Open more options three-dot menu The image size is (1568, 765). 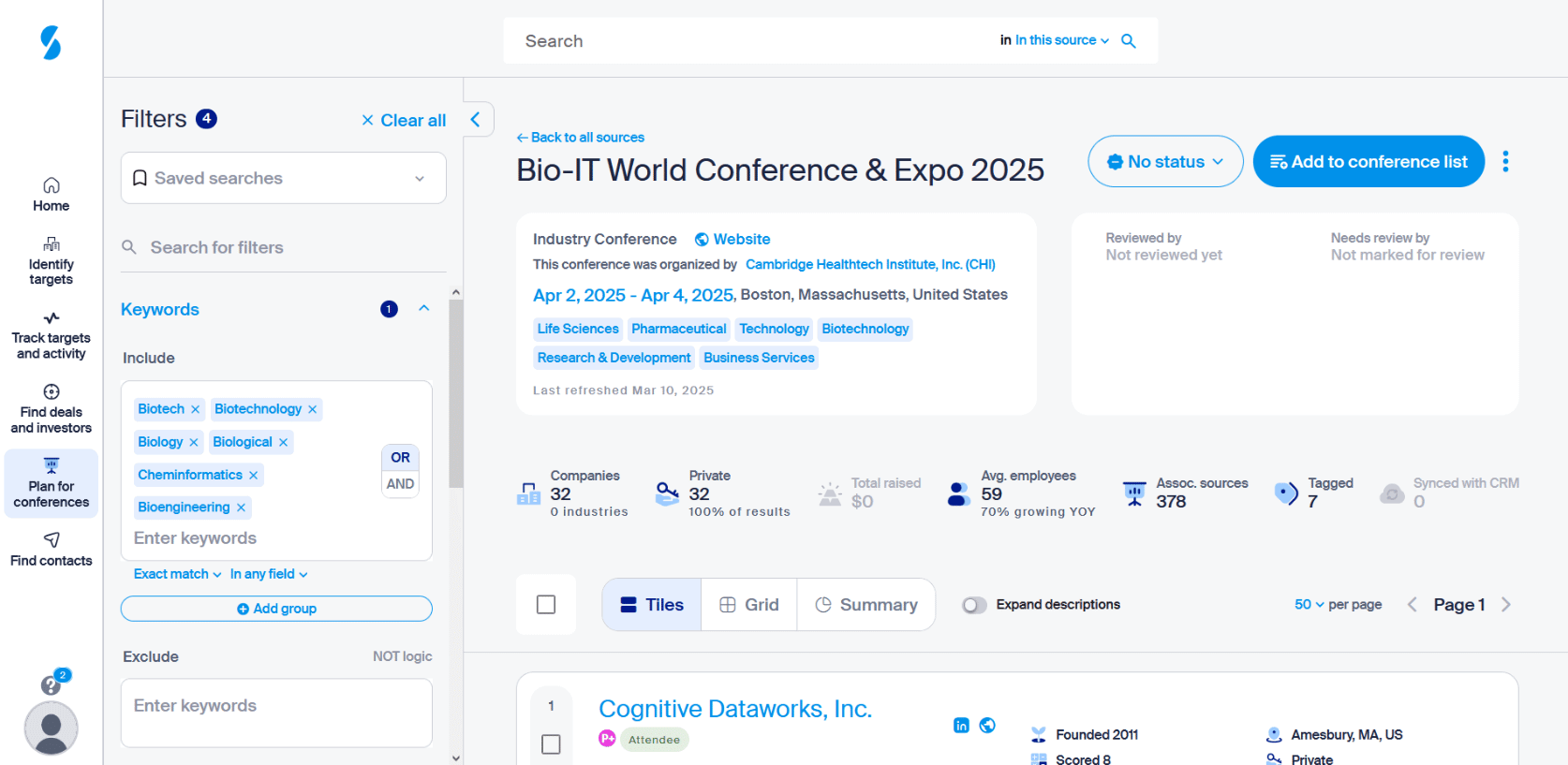[1505, 161]
